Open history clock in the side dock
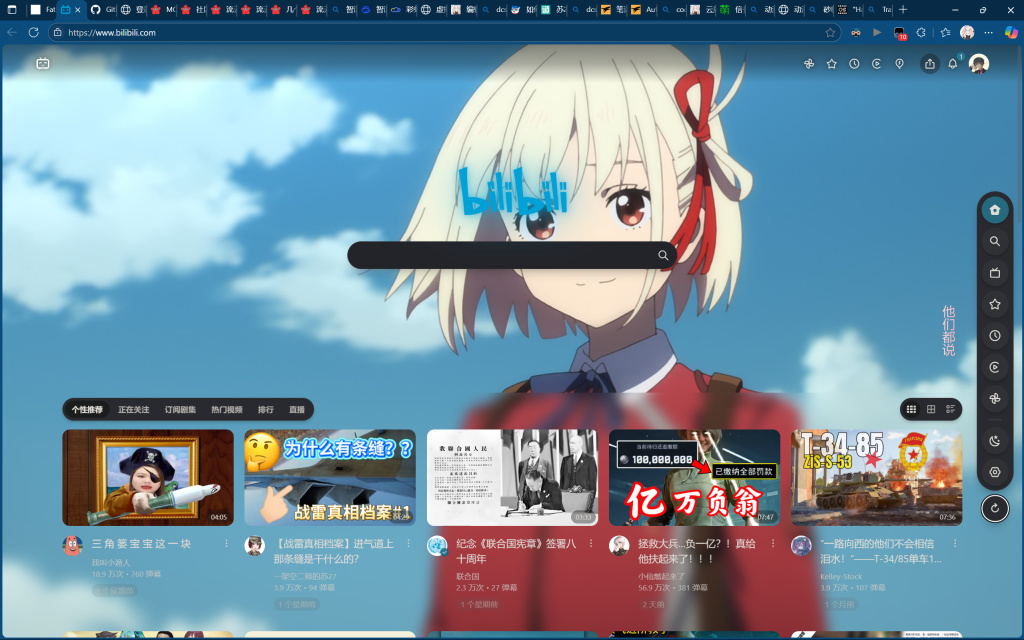Screen dimensions: 1024x640 pyautogui.click(x=995, y=336)
